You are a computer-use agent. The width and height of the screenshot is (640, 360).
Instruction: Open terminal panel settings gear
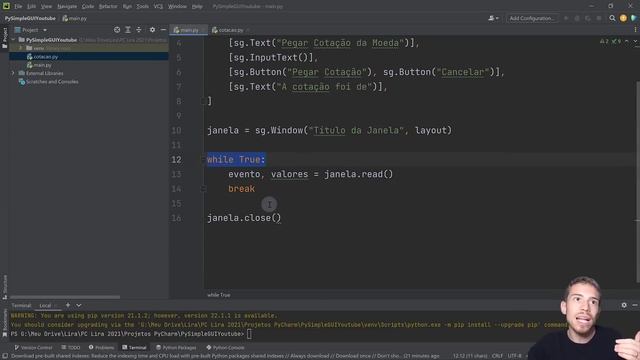pos(624,305)
